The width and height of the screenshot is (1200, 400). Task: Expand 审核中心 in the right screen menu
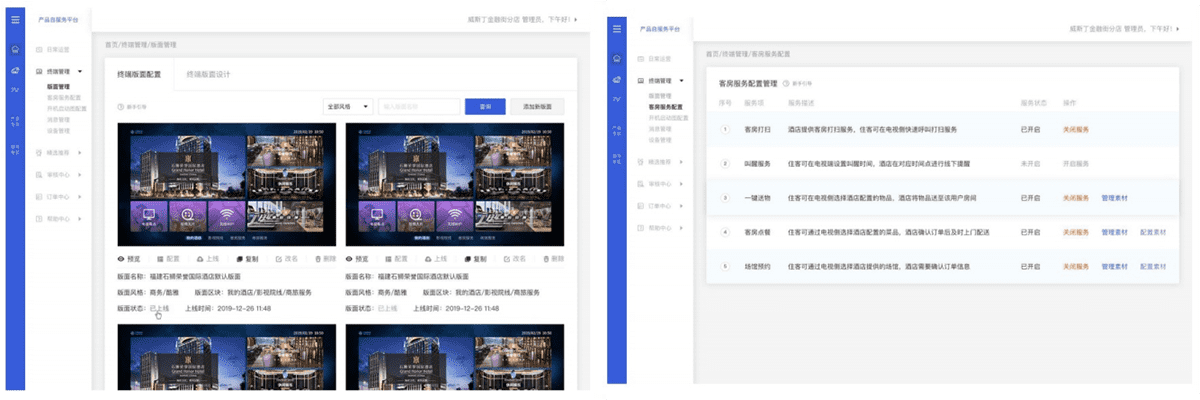(681, 183)
